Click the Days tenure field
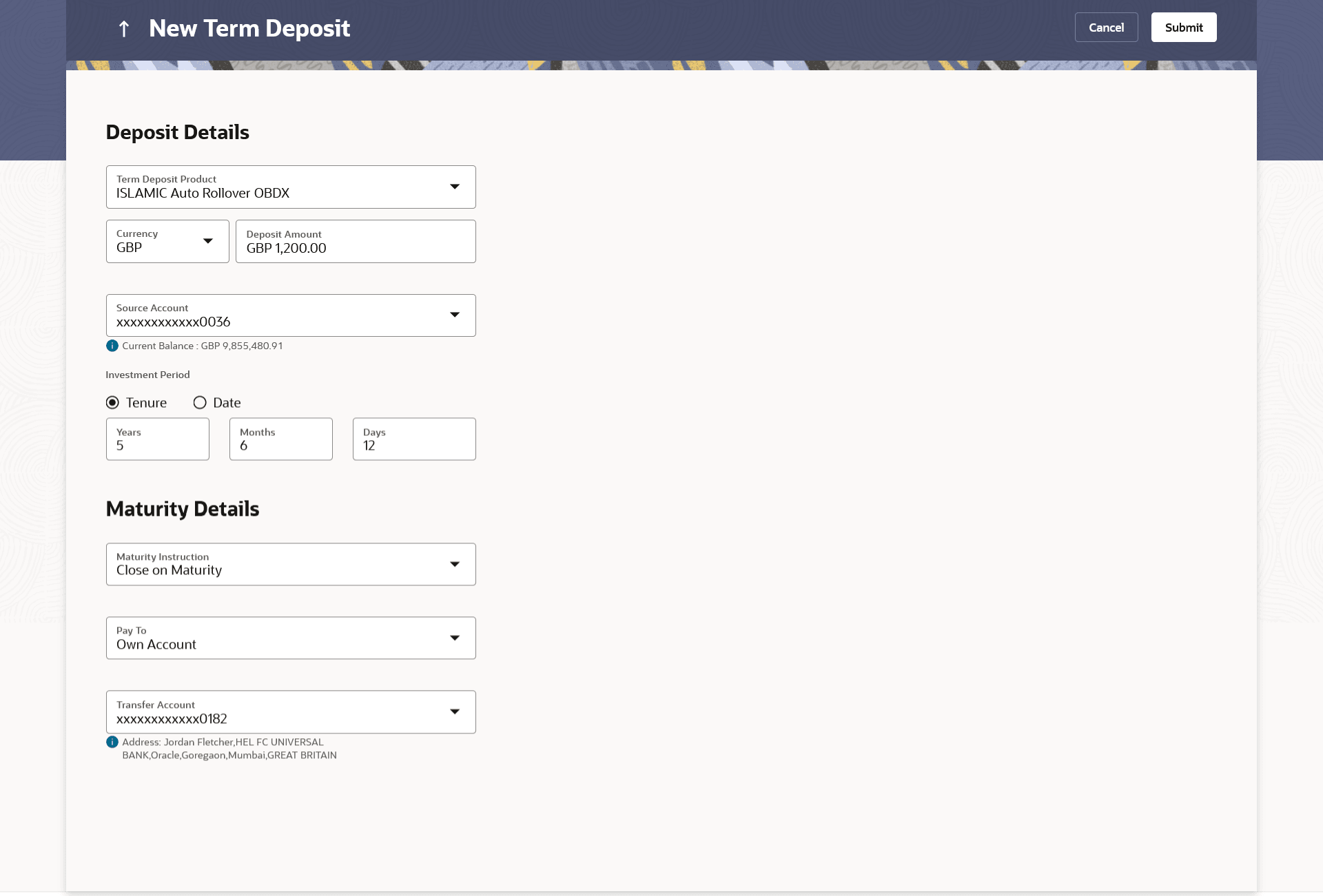This screenshot has width=1323, height=896. (414, 439)
